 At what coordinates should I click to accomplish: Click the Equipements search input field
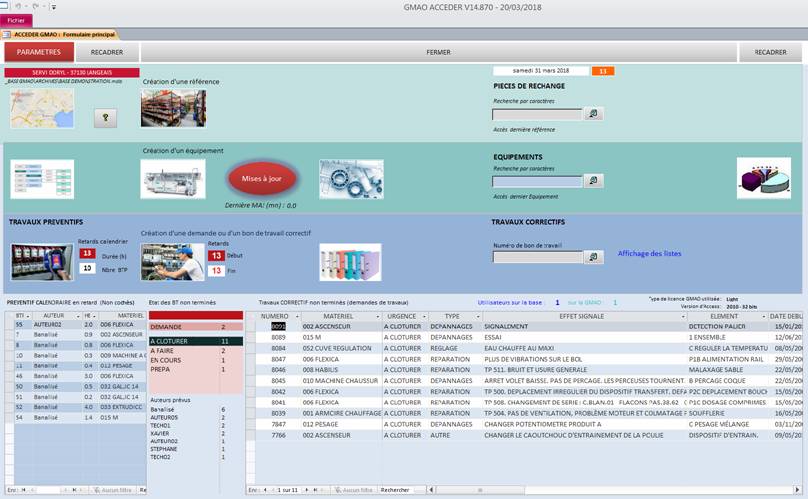point(537,181)
